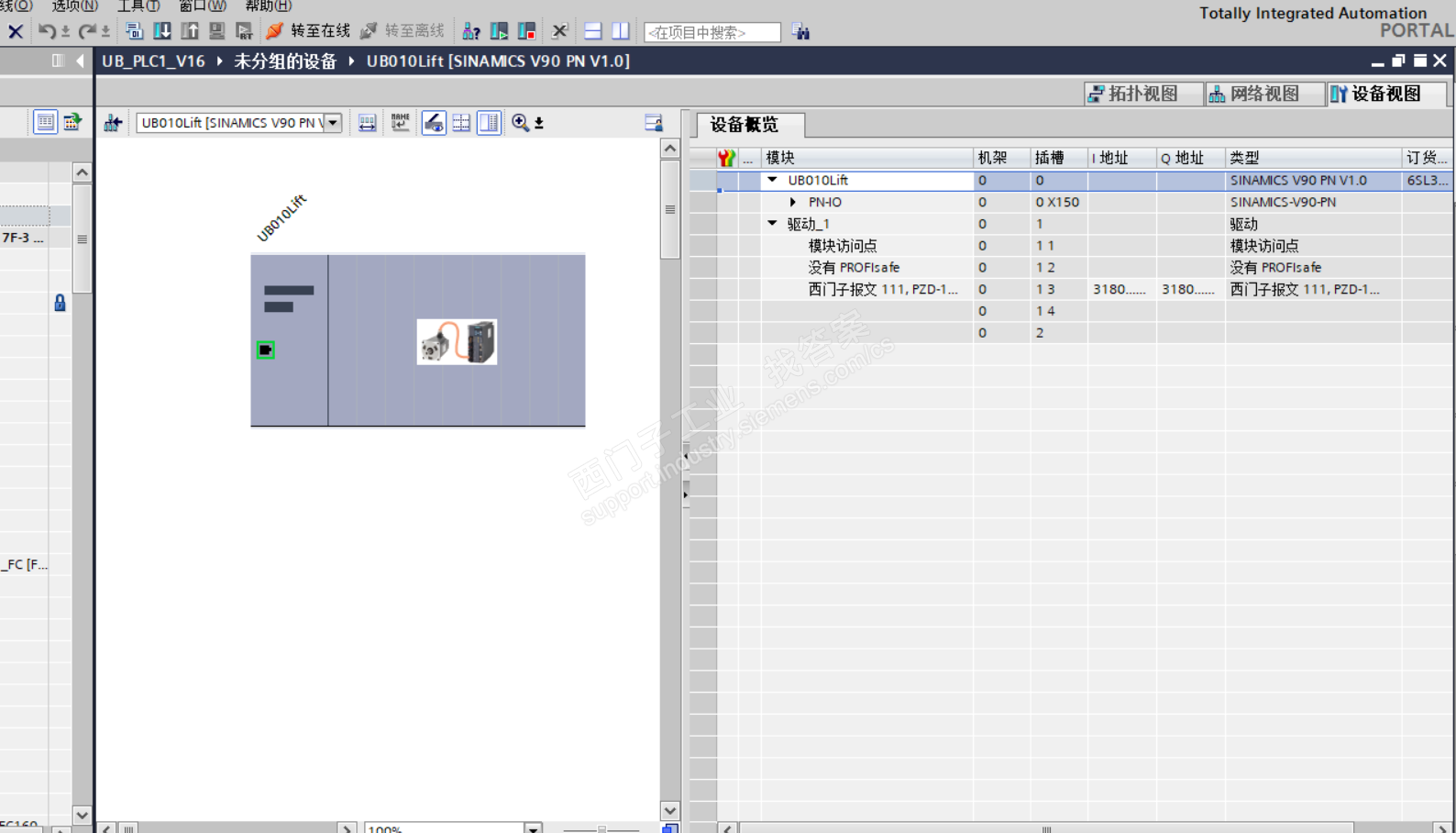
Task: Click the 类型 column header
Action: (1313, 158)
